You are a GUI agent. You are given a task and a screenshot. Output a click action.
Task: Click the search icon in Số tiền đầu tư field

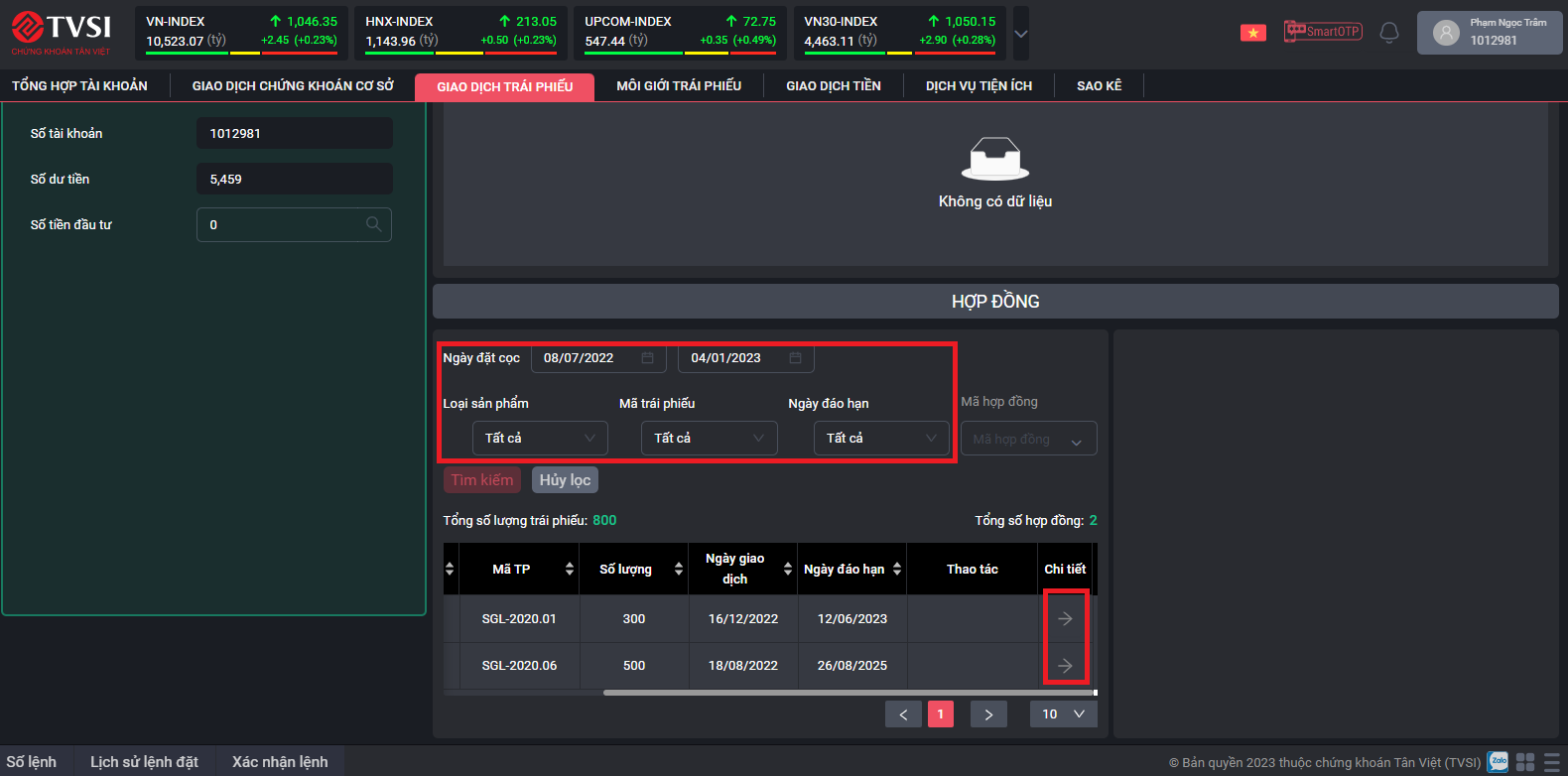(373, 224)
